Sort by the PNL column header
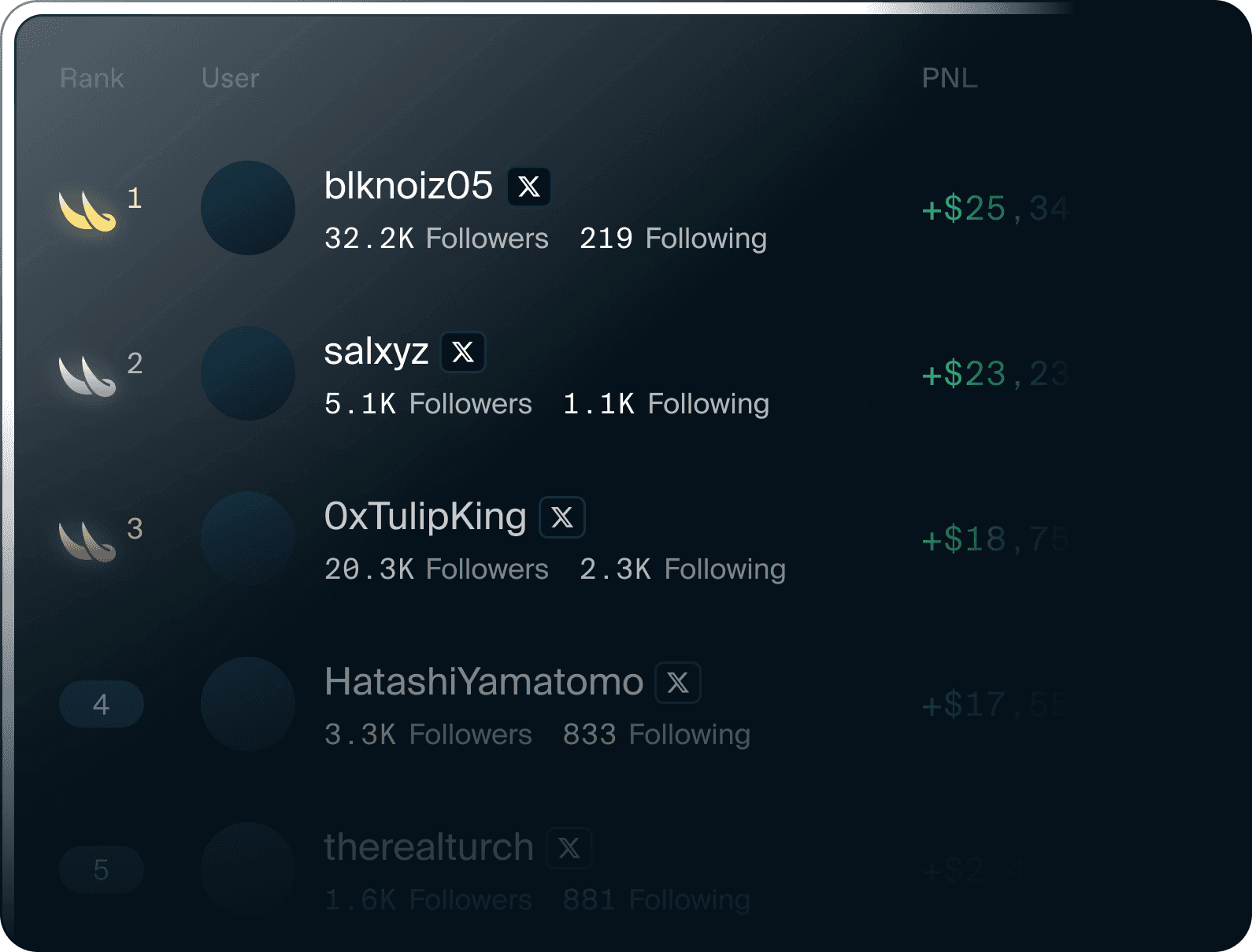The height and width of the screenshot is (952, 1252). pos(950,78)
